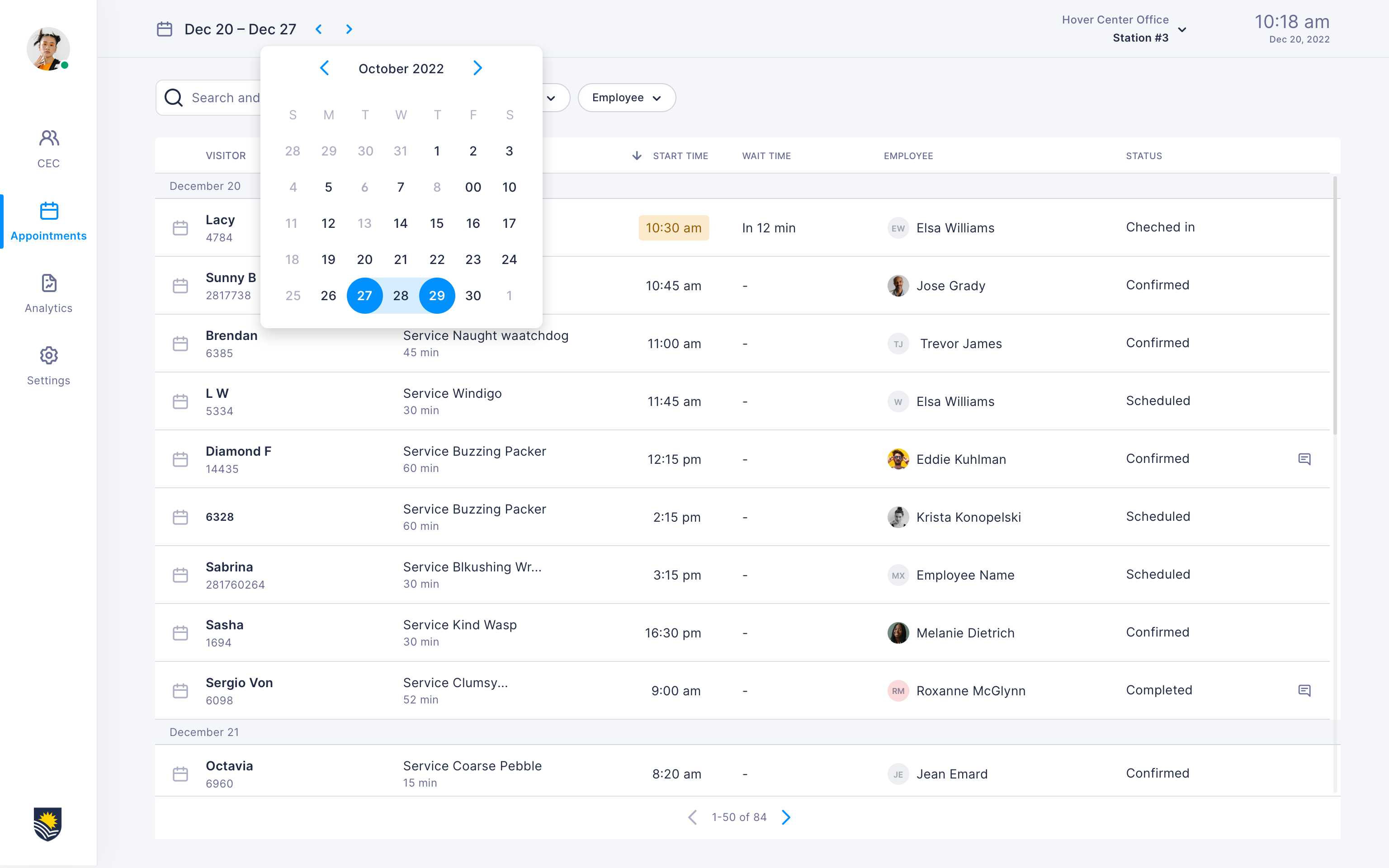Screen dimensions: 1389x868
Task: Click the WAIT TIME column header
Action: [766, 156]
